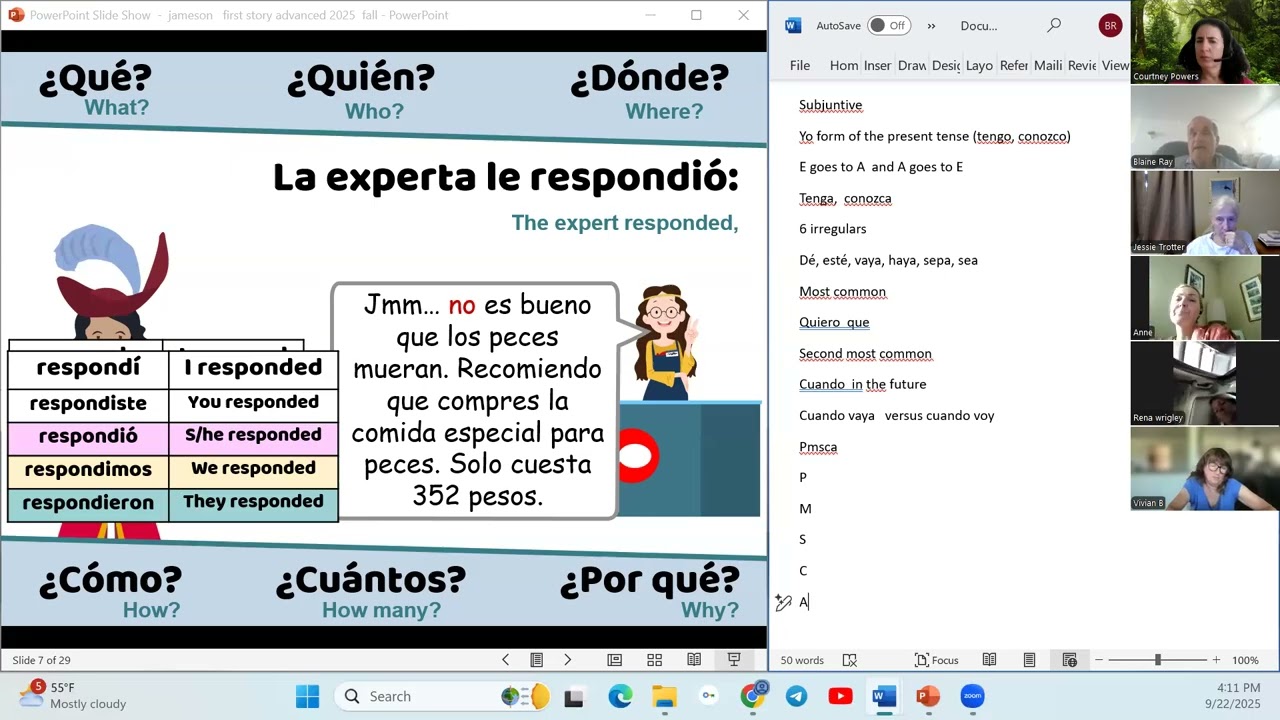
Task: Switch PowerPoint to Slide Sorter view
Action: pos(654,660)
